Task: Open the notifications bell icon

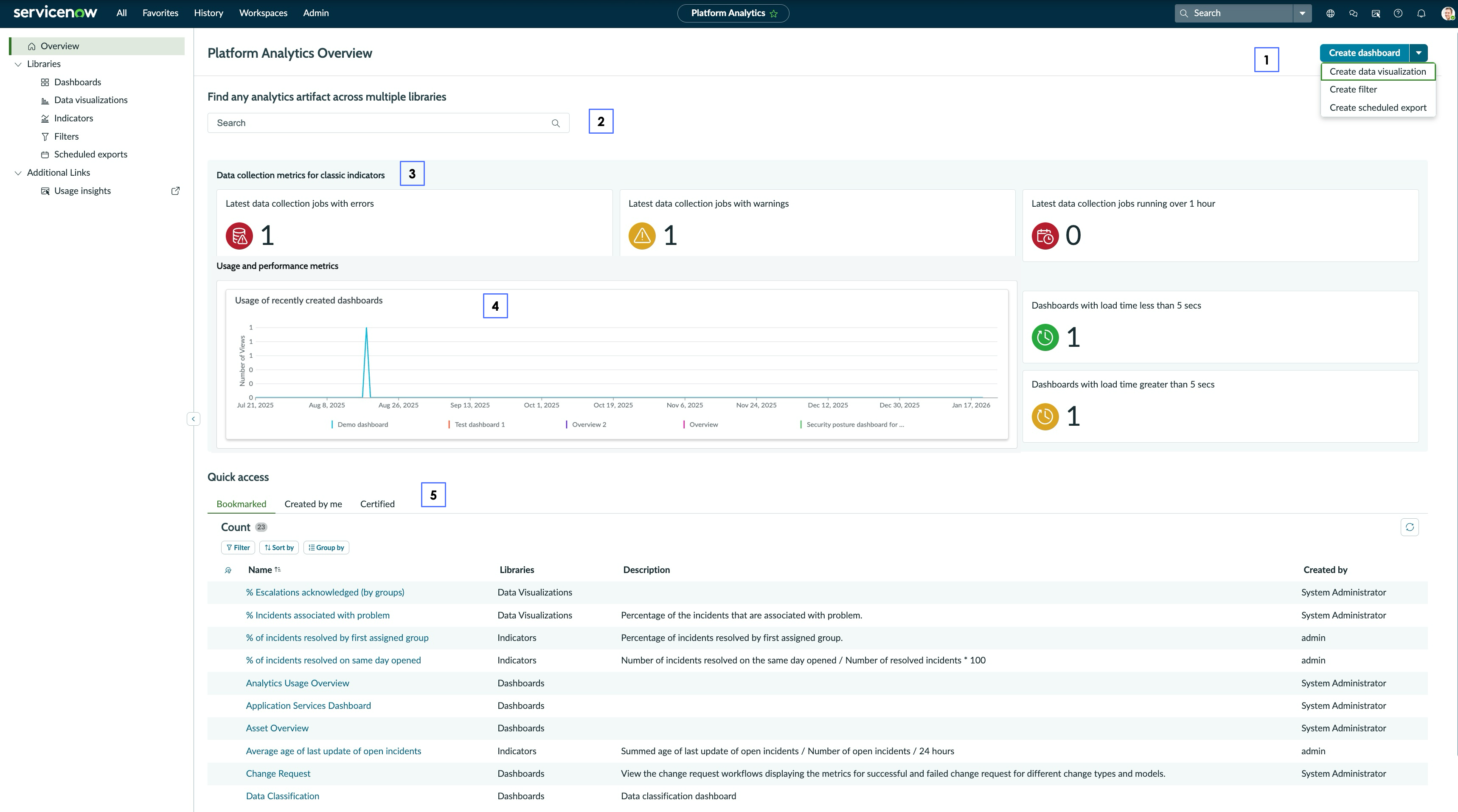Action: coord(1421,13)
